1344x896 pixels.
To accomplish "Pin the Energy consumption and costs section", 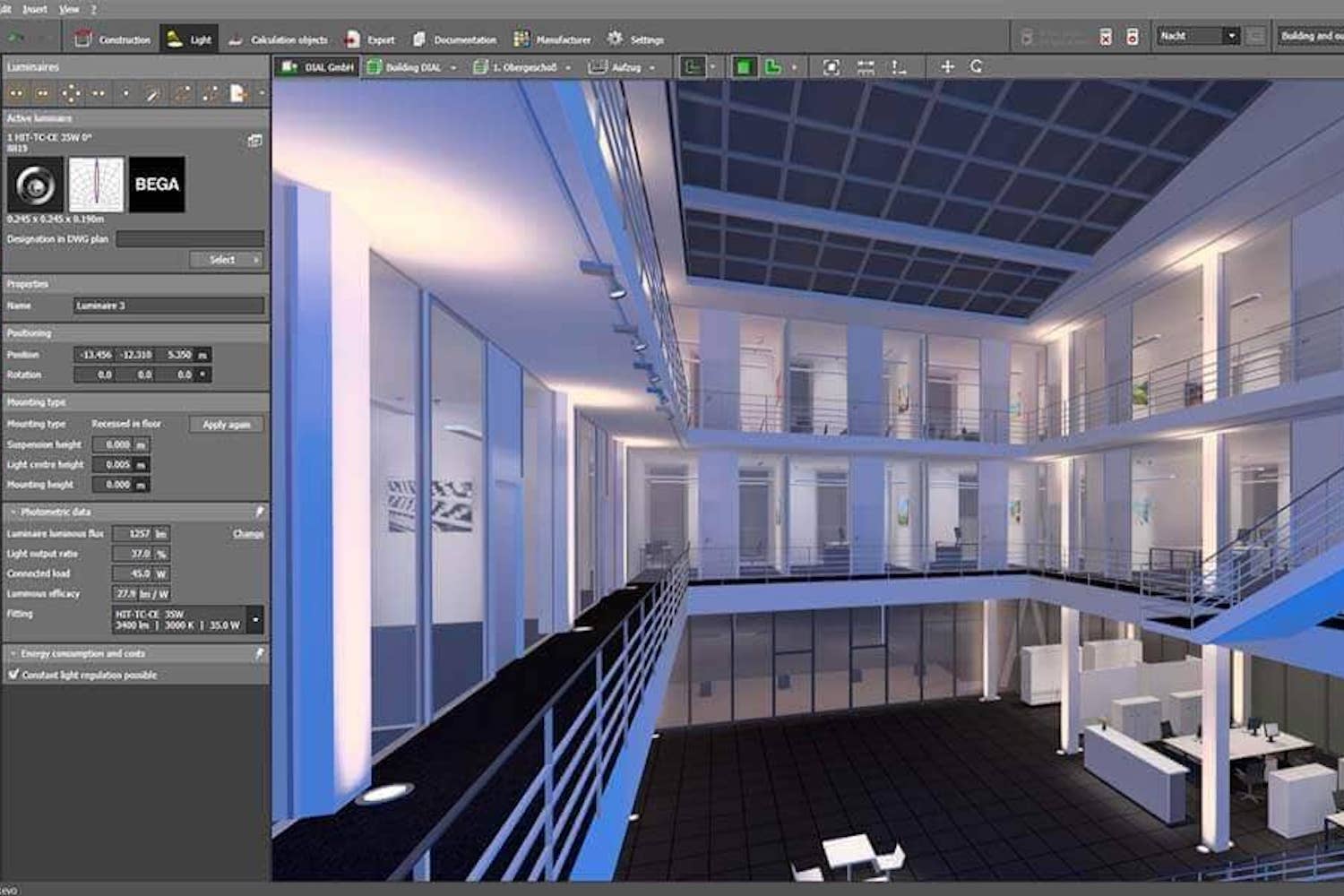I will [260, 654].
